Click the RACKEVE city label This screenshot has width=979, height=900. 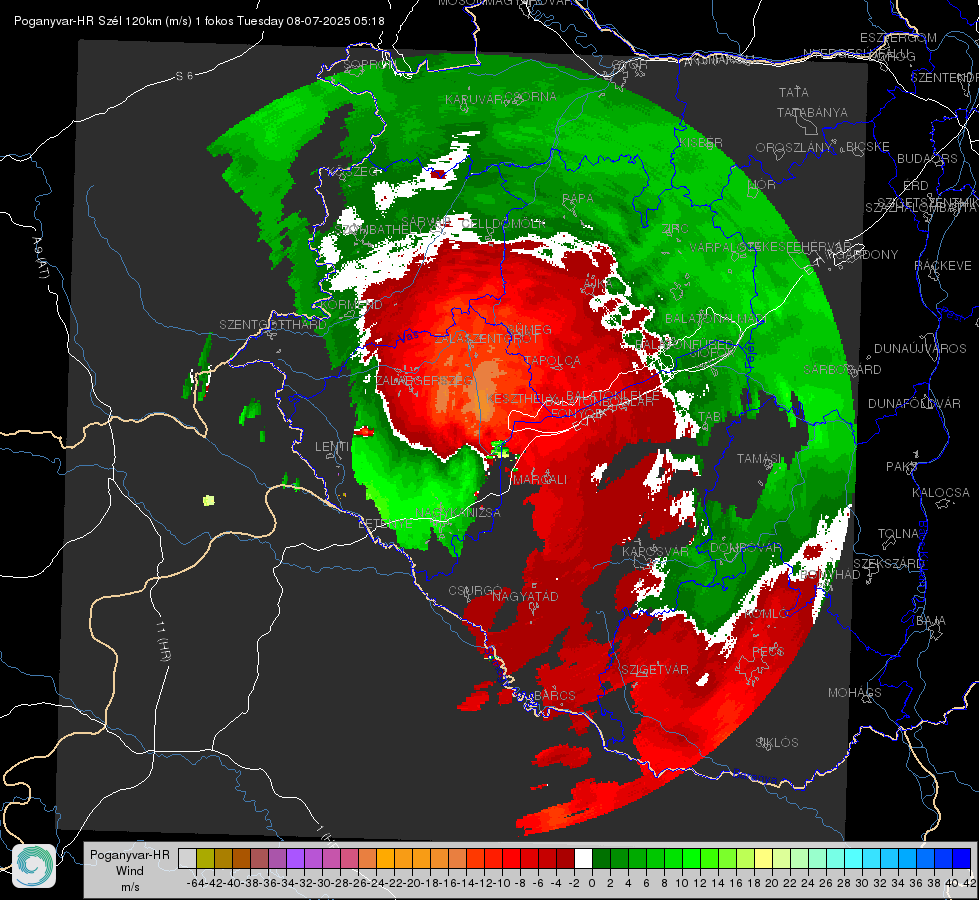[943, 266]
